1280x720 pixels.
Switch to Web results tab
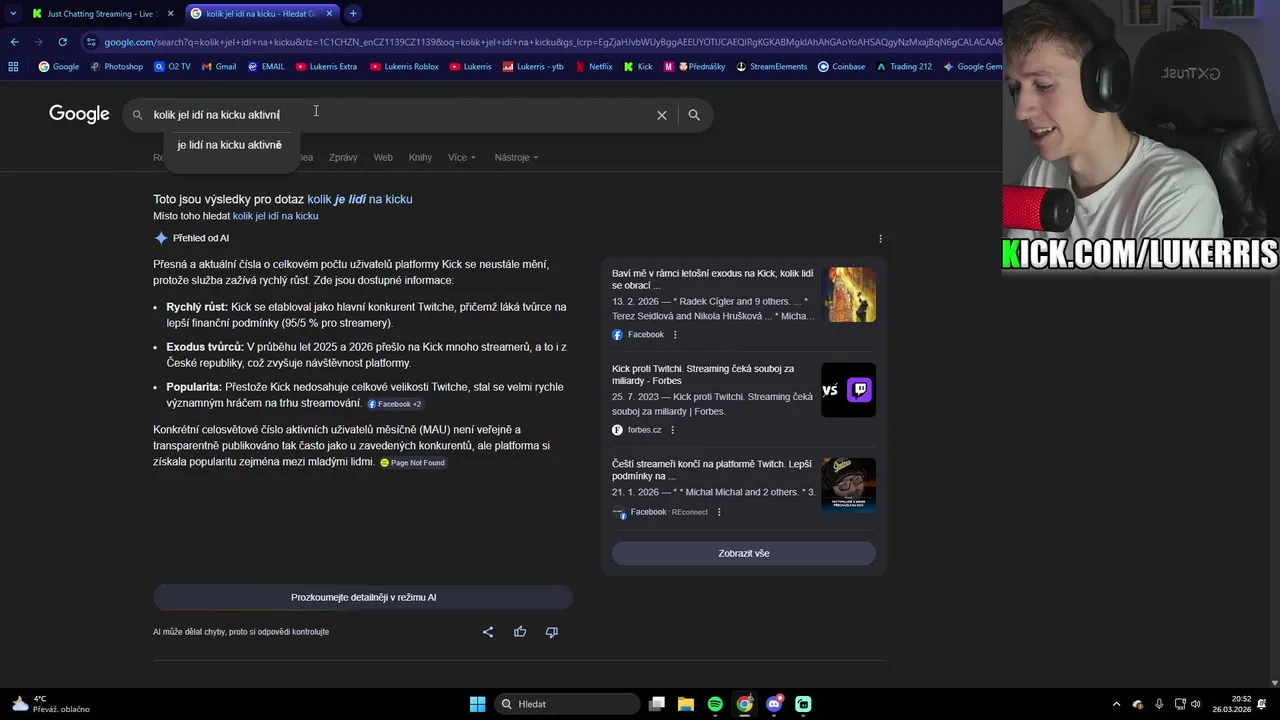[383, 157]
